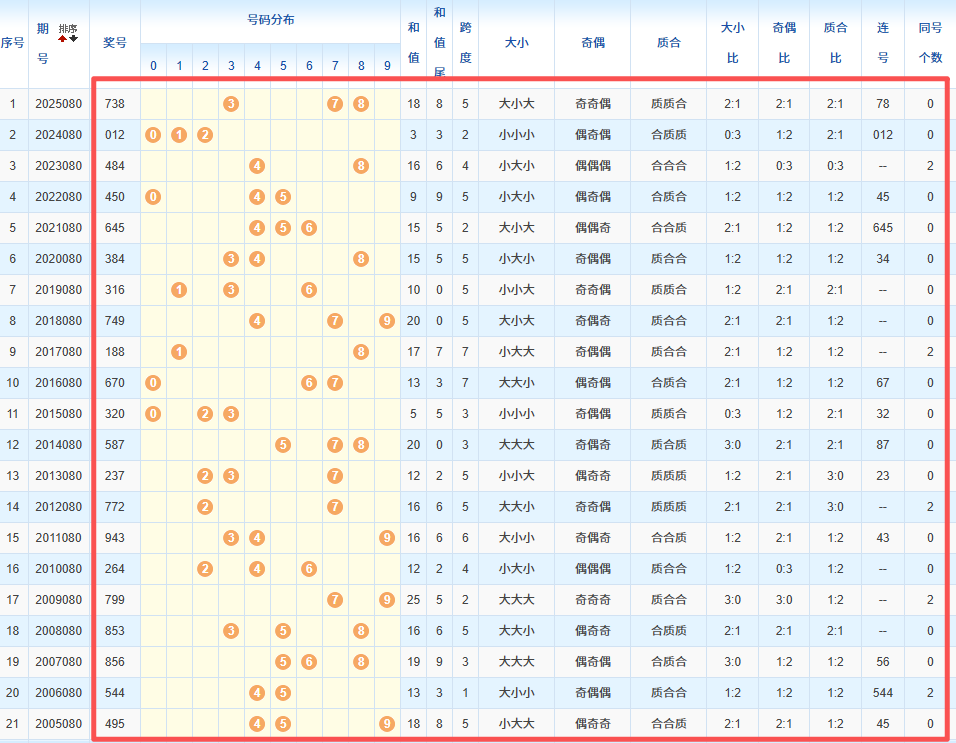956x743 pixels.
Task: Click the 奇偶 column header
Action: pyautogui.click(x=593, y=43)
